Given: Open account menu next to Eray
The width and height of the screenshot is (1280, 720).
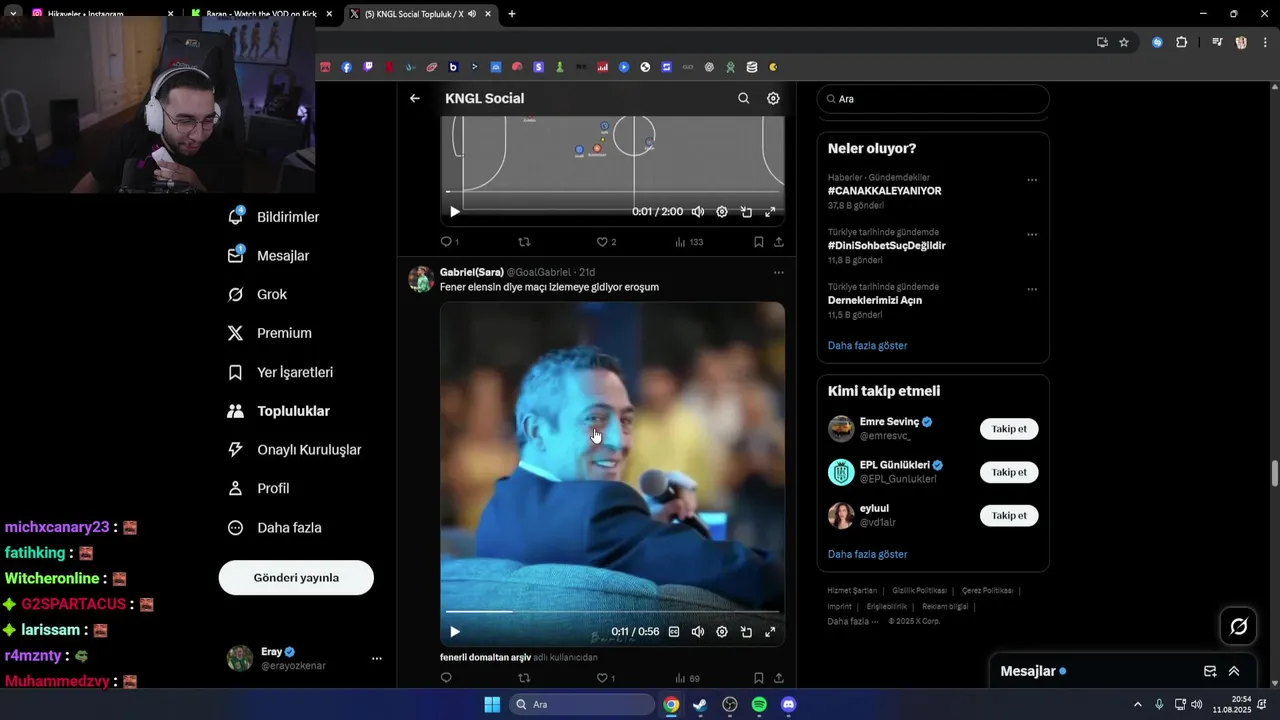Looking at the screenshot, I should (x=377, y=658).
